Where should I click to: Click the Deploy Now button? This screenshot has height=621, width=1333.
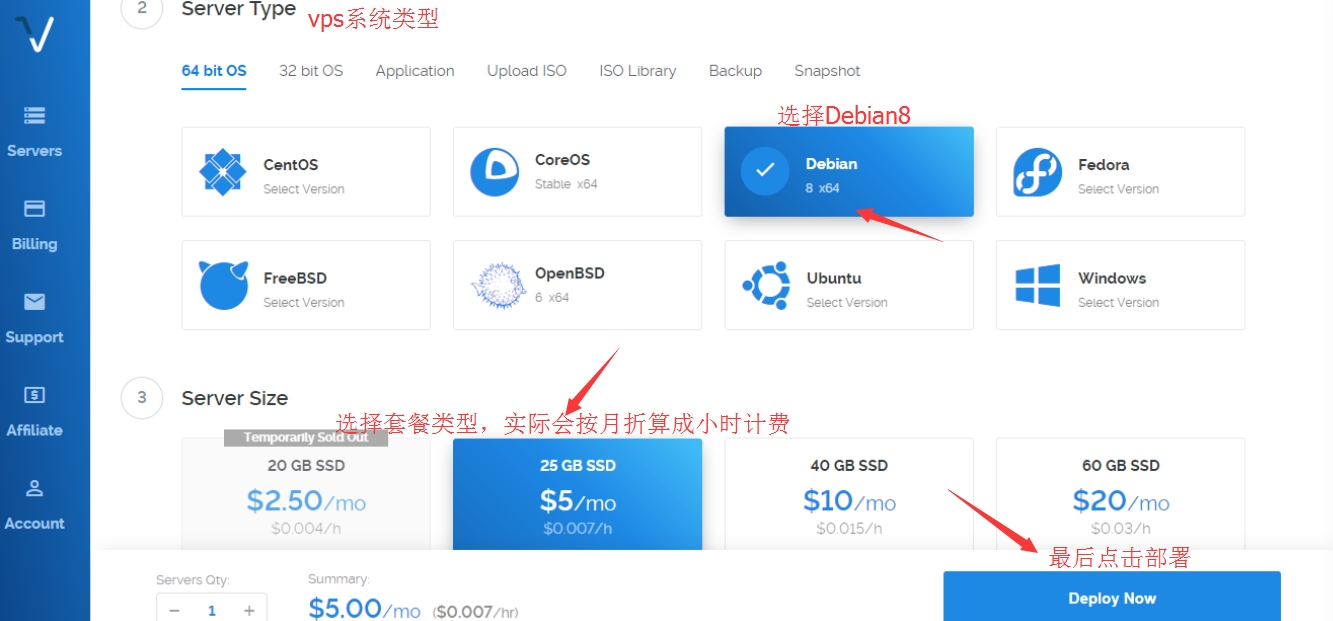coord(1111,598)
